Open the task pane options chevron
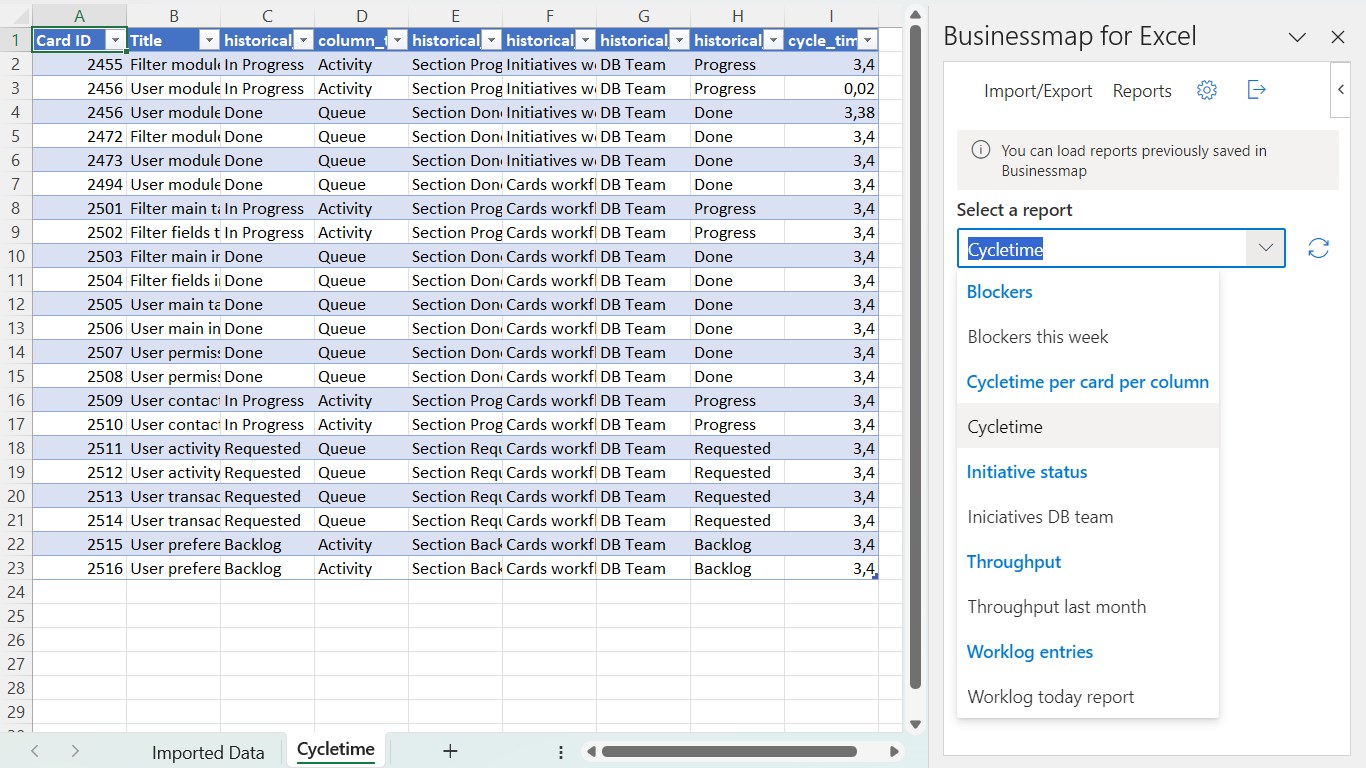This screenshot has height=768, width=1366. pyautogui.click(x=1297, y=37)
